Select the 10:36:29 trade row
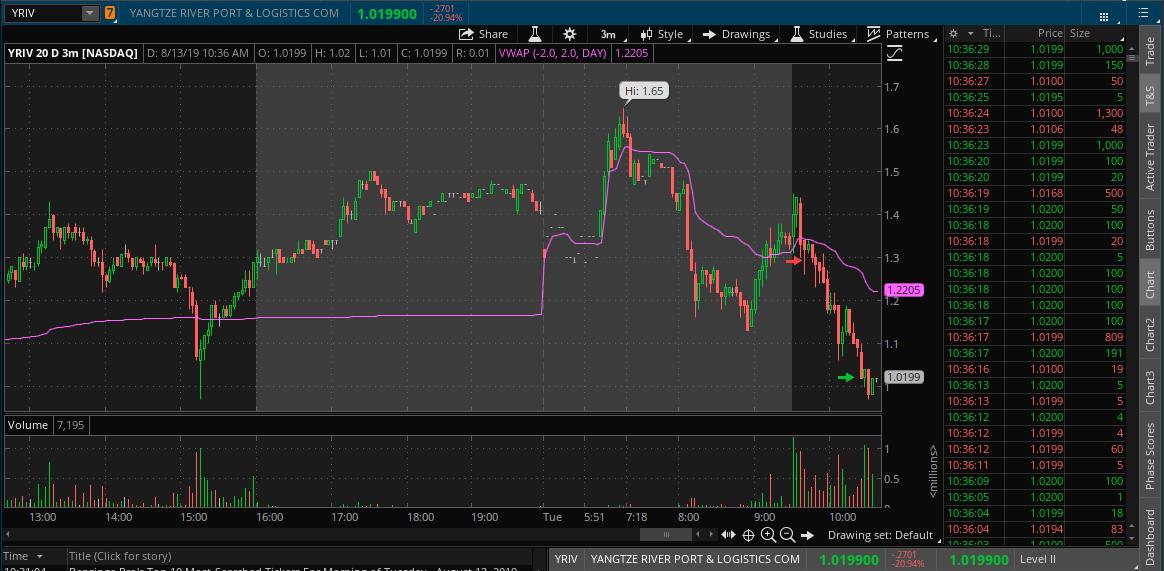1164x571 pixels. [x=1035, y=49]
